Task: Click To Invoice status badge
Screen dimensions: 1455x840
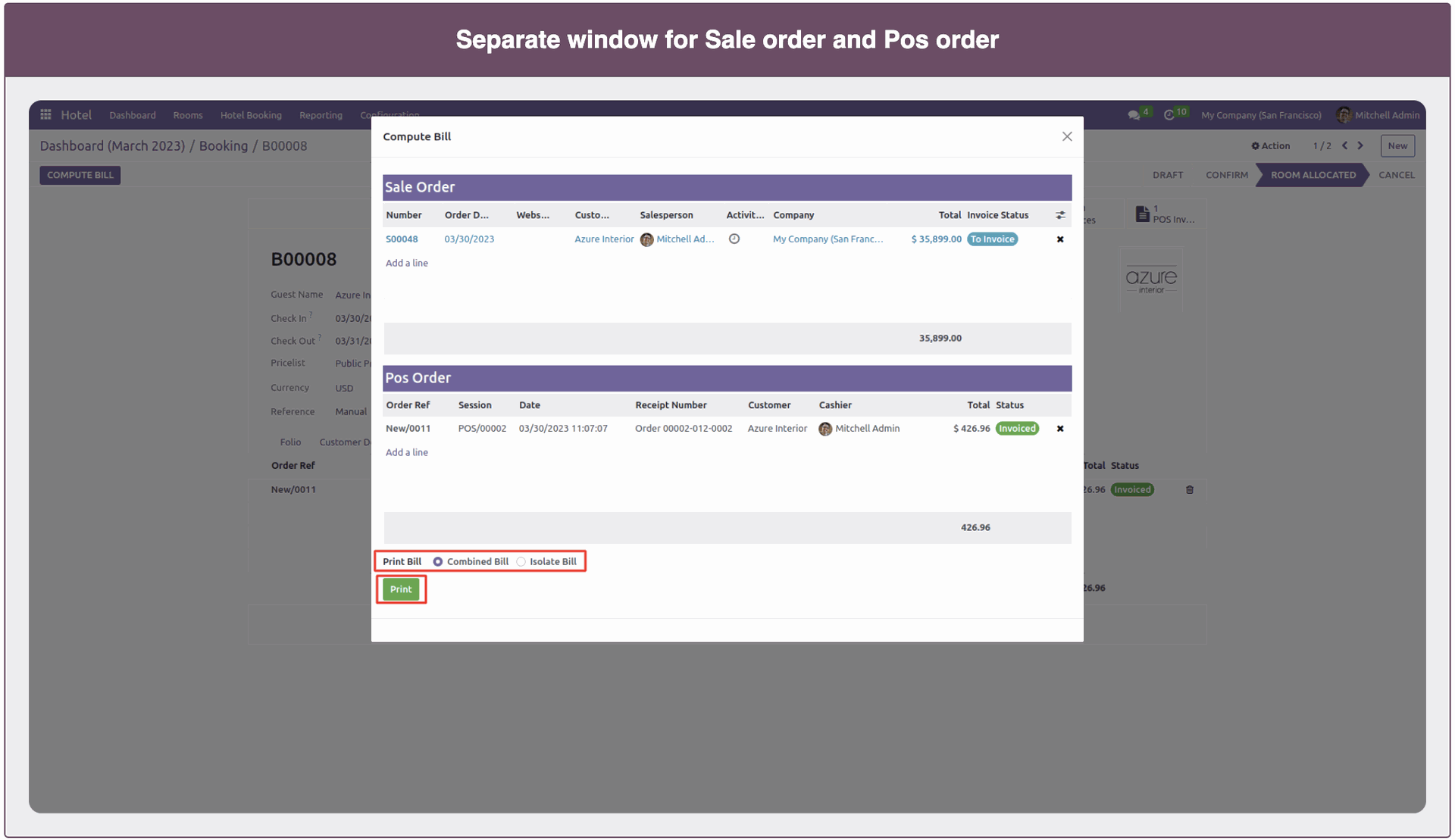Action: coord(993,239)
